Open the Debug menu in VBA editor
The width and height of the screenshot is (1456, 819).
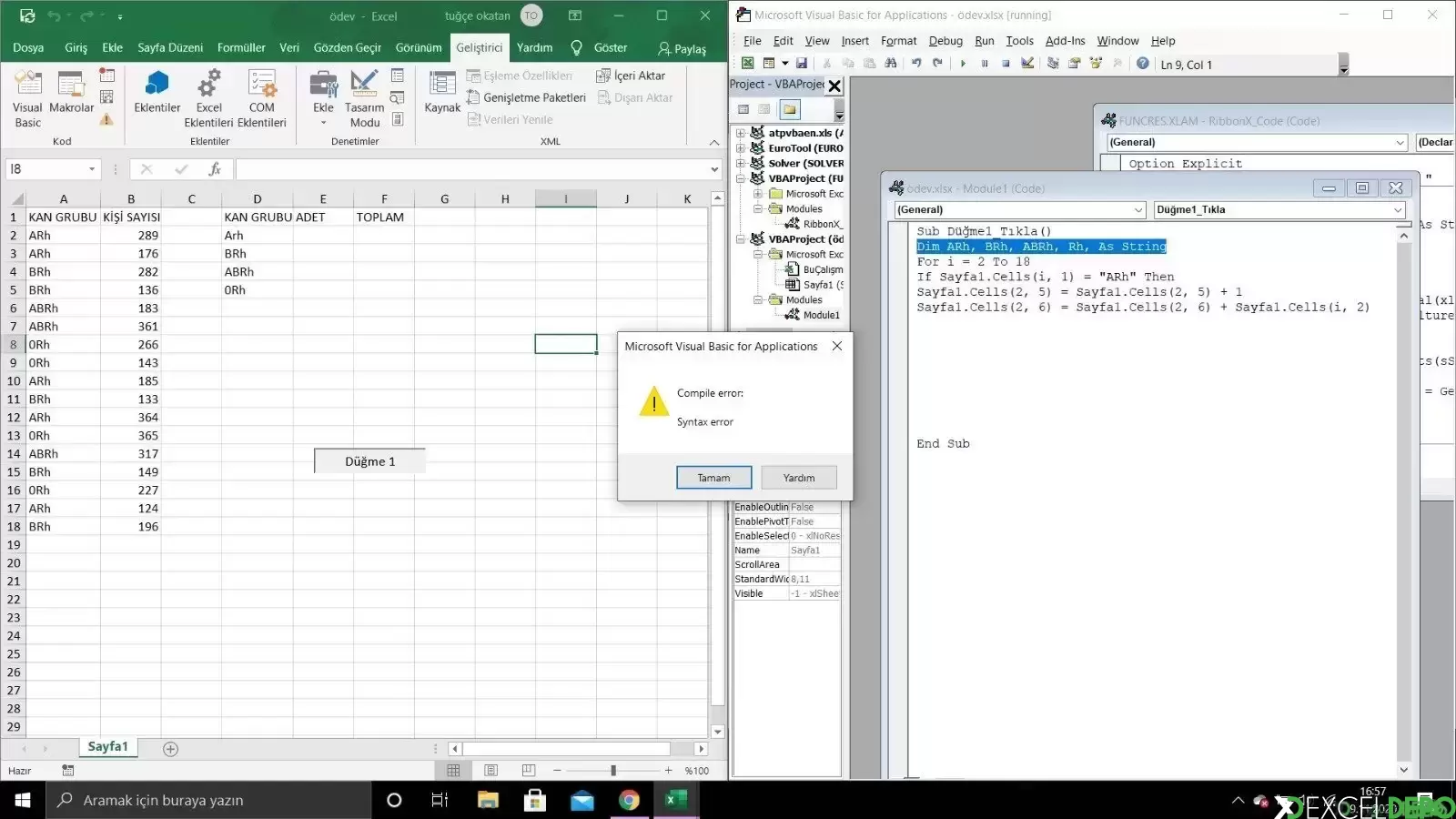point(945,41)
